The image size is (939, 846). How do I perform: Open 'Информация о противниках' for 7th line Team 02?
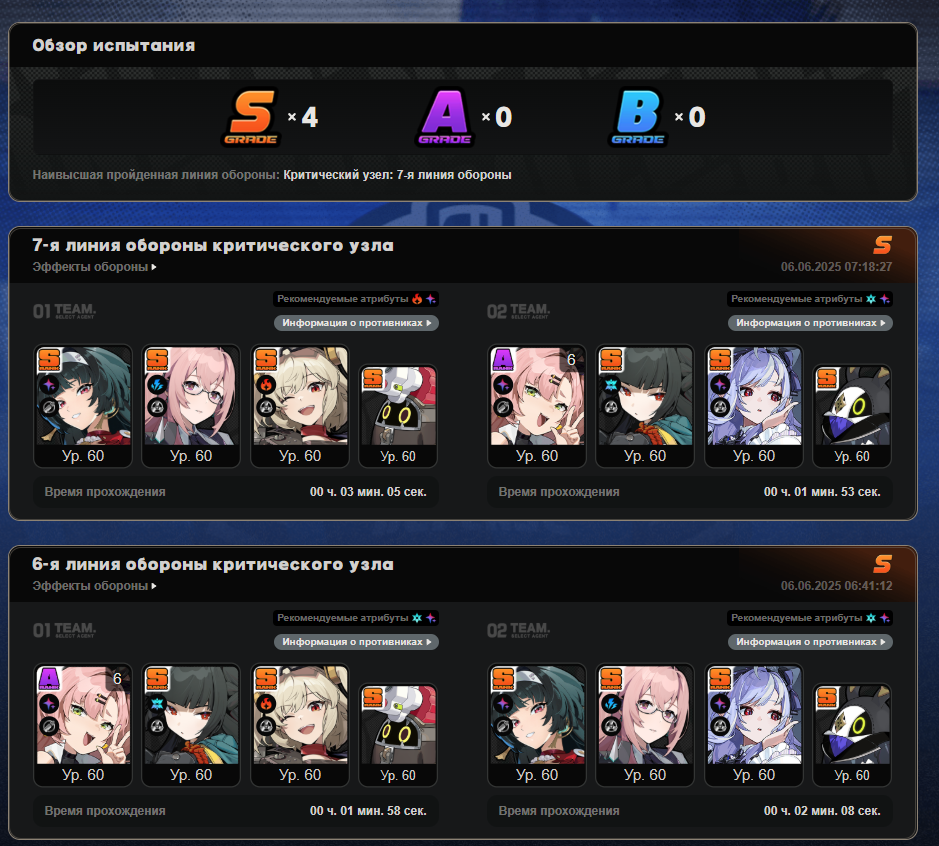click(810, 323)
